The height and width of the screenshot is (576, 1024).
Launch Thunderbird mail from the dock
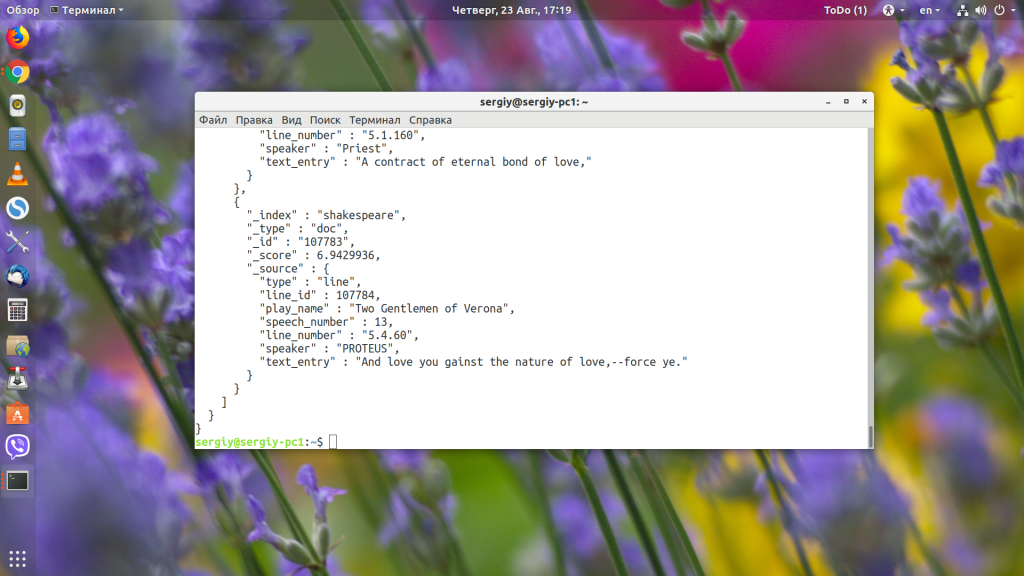(x=18, y=276)
